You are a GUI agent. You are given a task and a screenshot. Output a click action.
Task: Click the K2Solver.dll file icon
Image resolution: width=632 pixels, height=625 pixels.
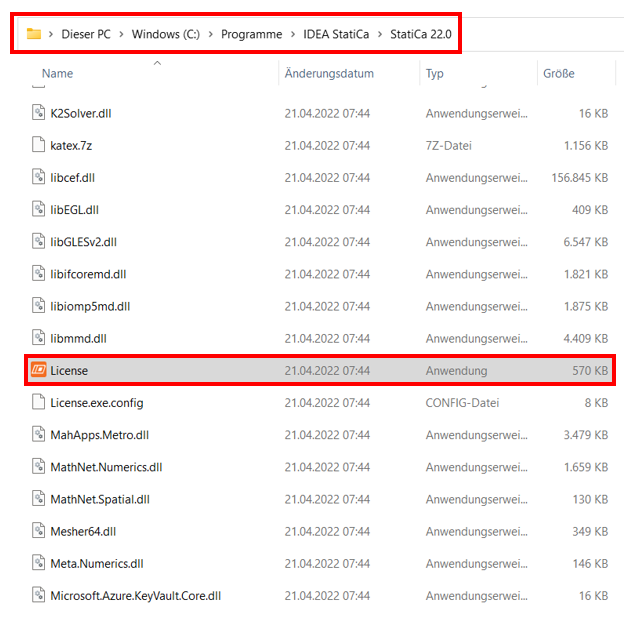(x=38, y=114)
